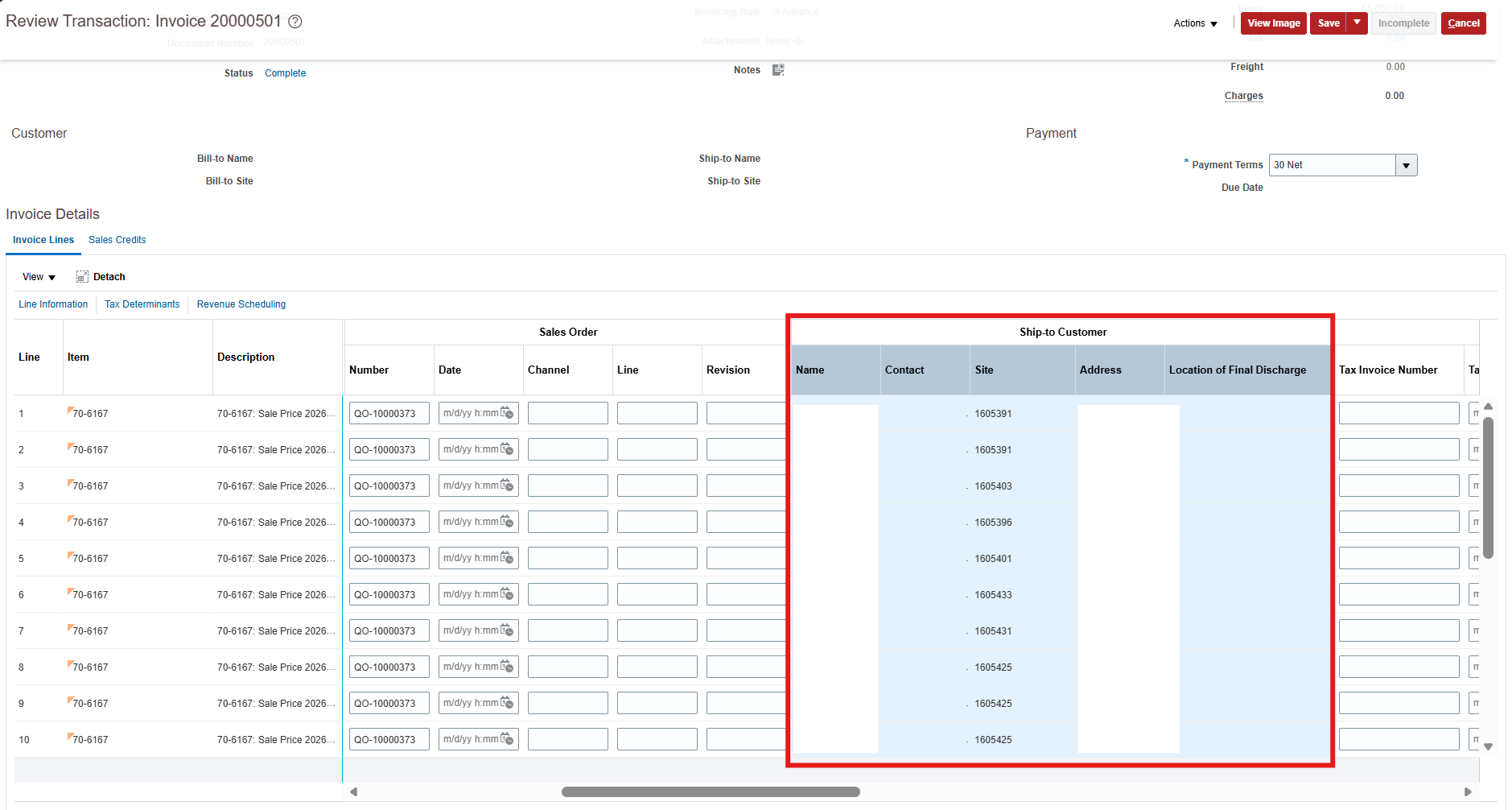The image size is (1512, 810).
Task: Open date picker in line 1 row
Action: tap(507, 413)
